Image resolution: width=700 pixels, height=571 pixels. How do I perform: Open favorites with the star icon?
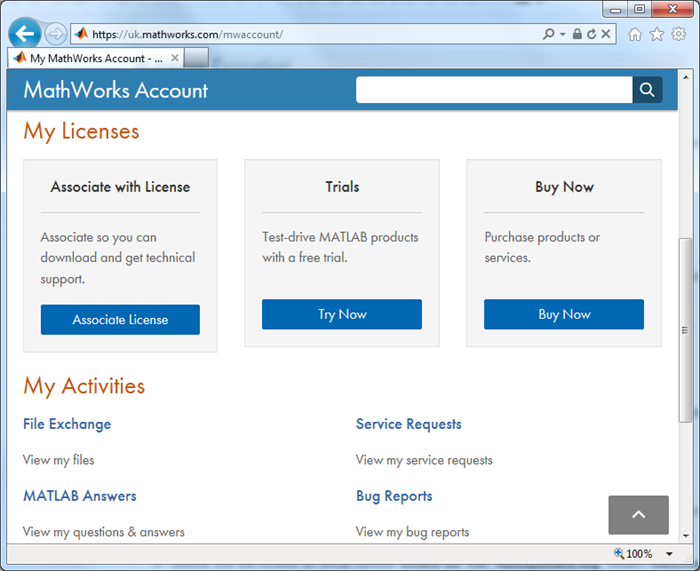pos(657,34)
